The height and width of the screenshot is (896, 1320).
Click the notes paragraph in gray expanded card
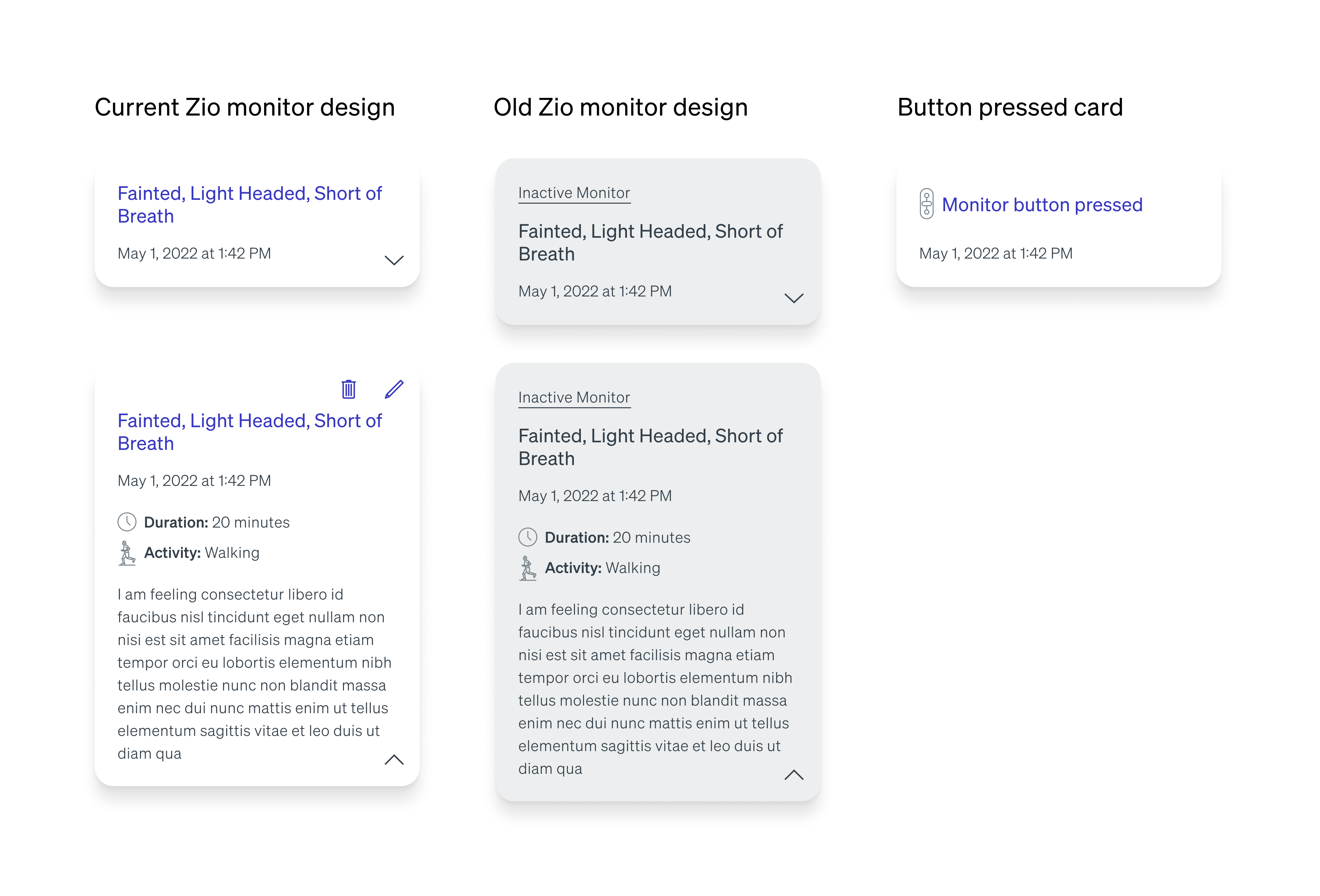(655, 689)
